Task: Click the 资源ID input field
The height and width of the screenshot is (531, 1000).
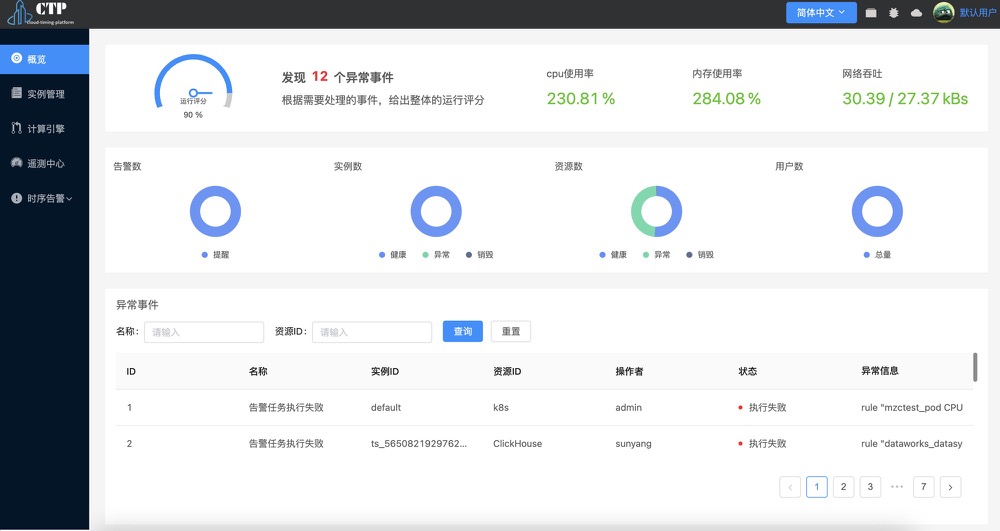Action: (x=372, y=332)
